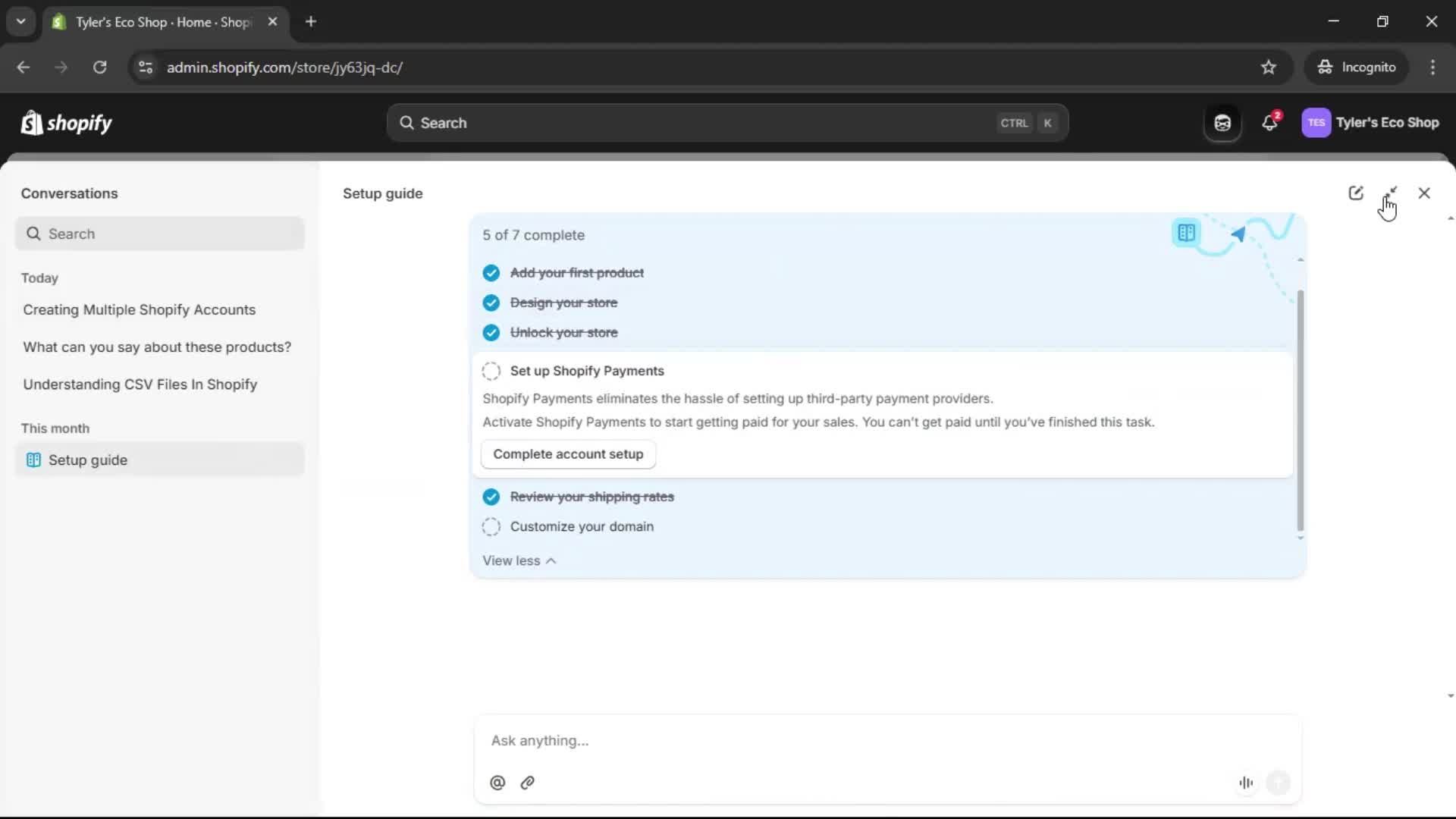Open the browser tab search chevron
This screenshot has height=819, width=1456.
tap(20, 21)
